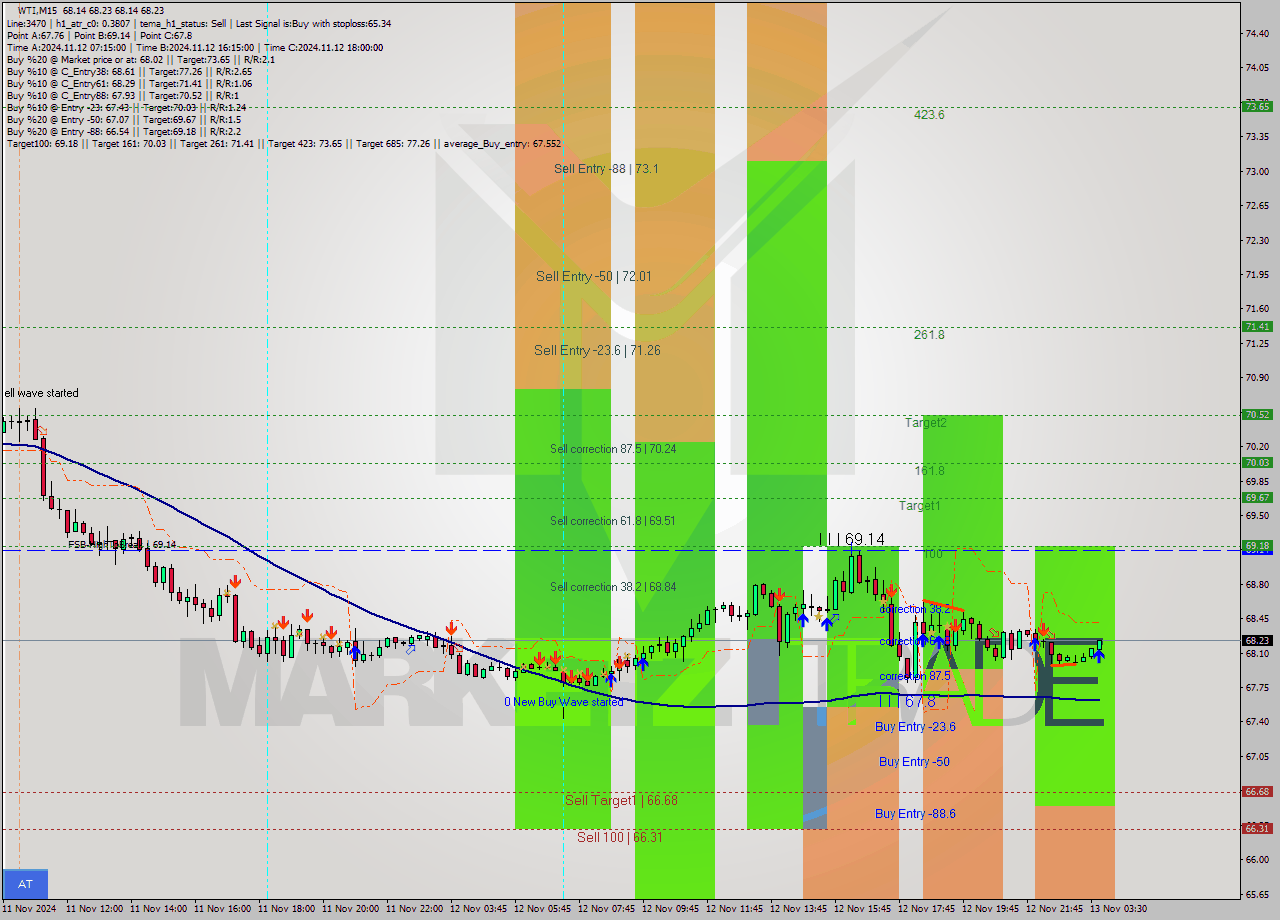Click the 'correction 87.5' label

tap(915, 677)
